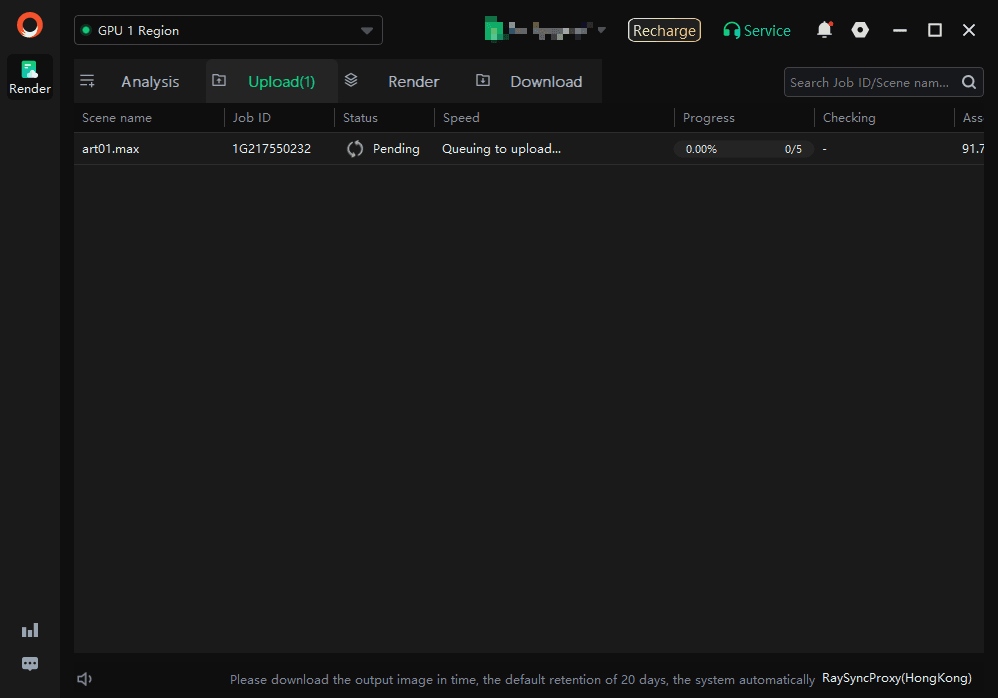Toggle the speaker announcement icon
Screen dimensions: 998x698
(85, 679)
